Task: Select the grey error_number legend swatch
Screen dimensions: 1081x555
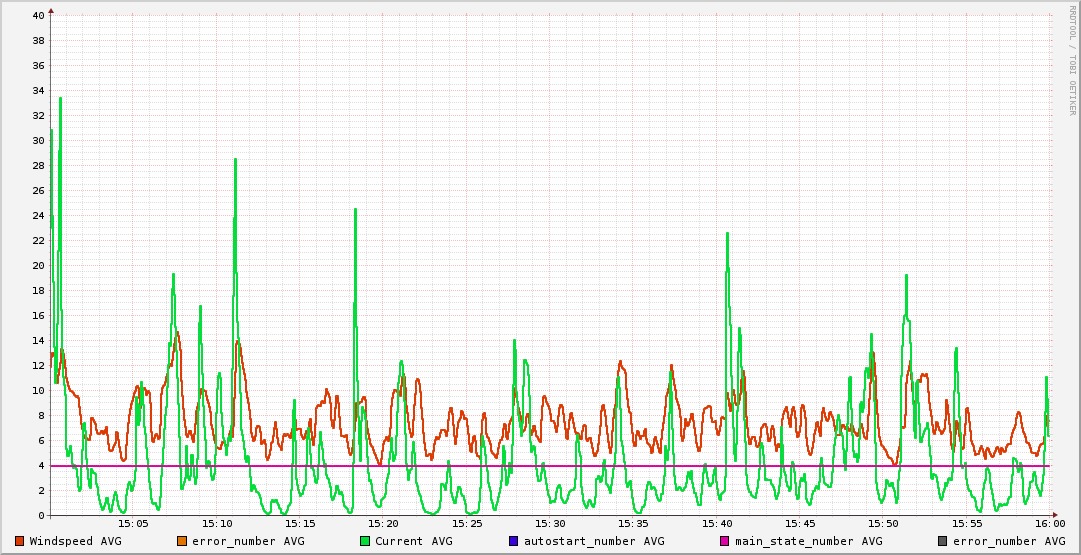Action: [942, 541]
